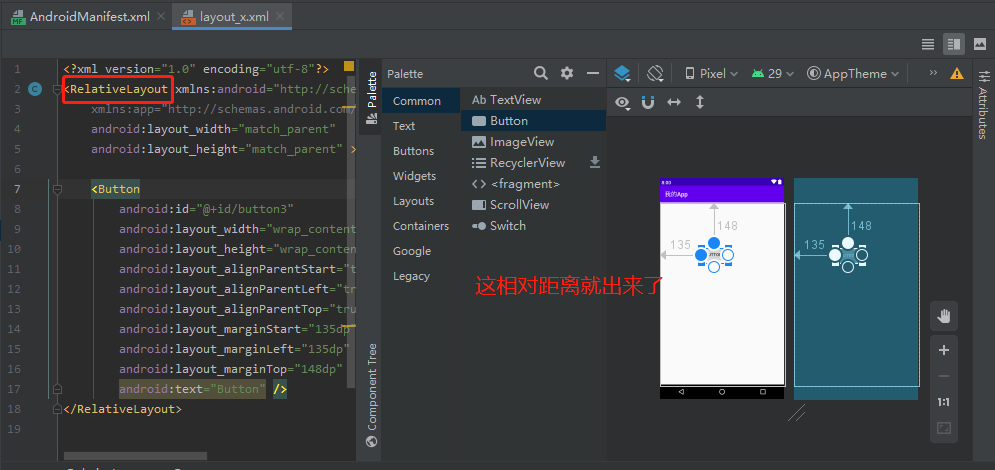Toggle the autoconnect magnet icon

click(648, 102)
